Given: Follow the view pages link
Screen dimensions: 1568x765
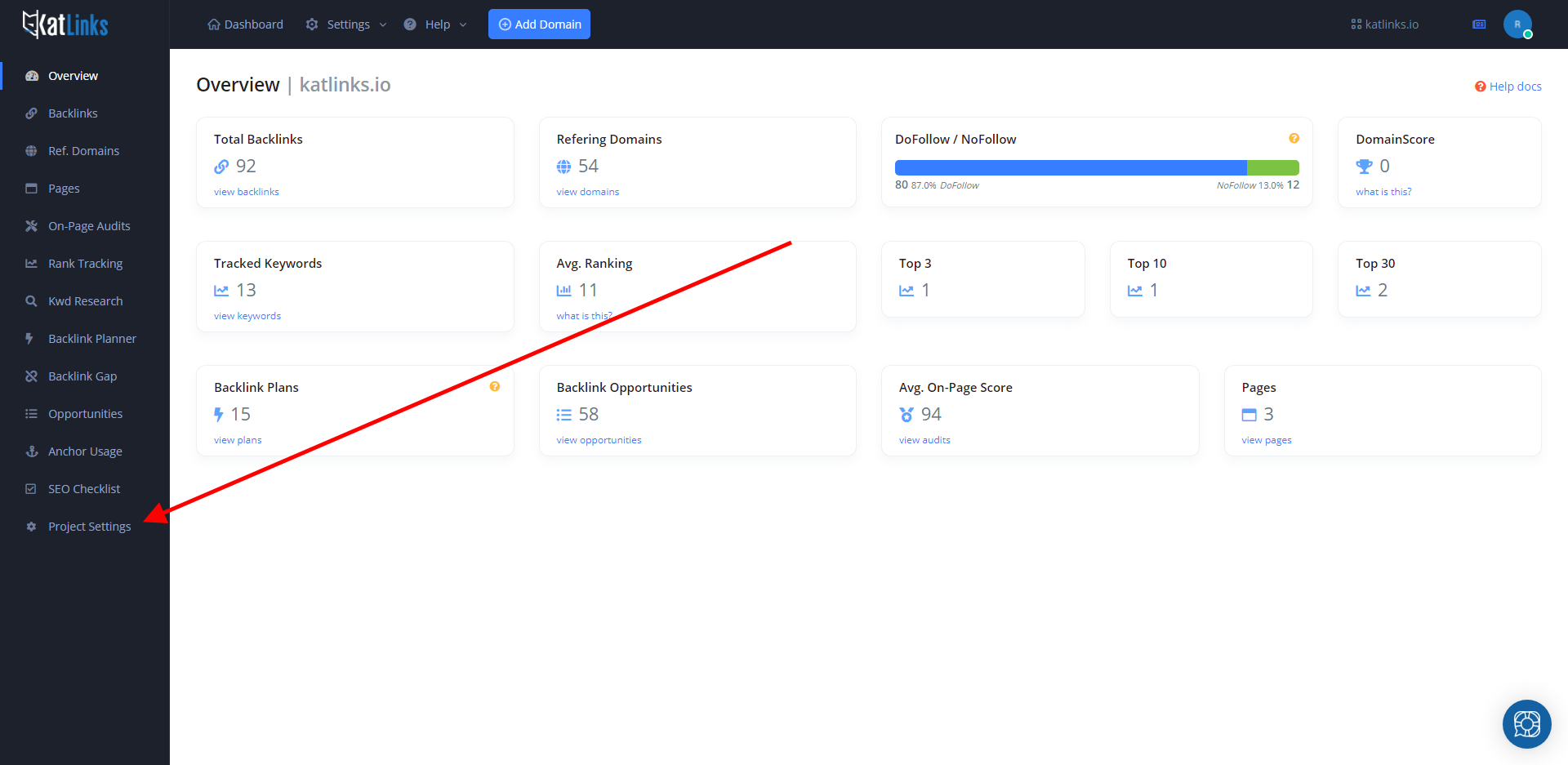Looking at the screenshot, I should click(x=1267, y=440).
